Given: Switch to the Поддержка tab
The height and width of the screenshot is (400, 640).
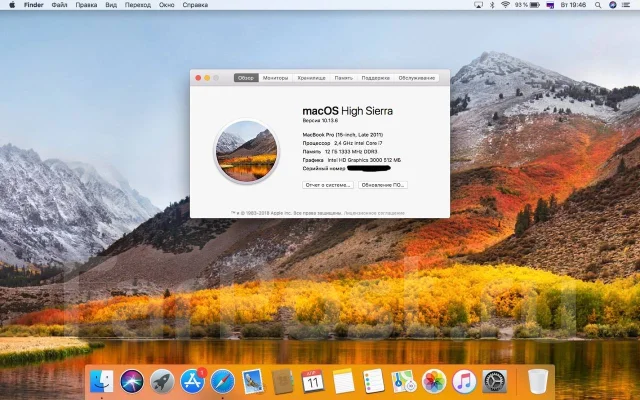Looking at the screenshot, I should [x=376, y=78].
